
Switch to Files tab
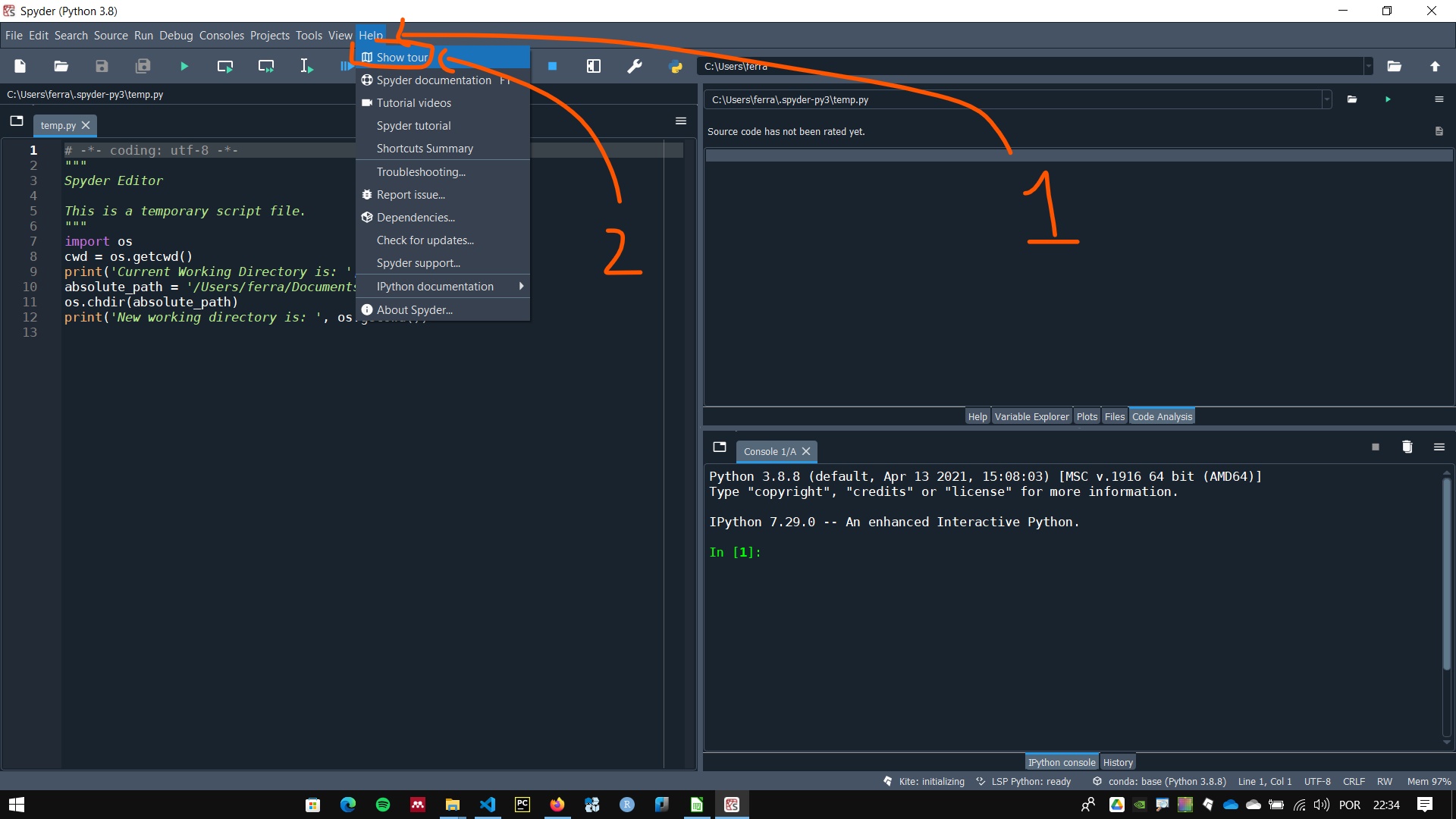pos(1115,417)
